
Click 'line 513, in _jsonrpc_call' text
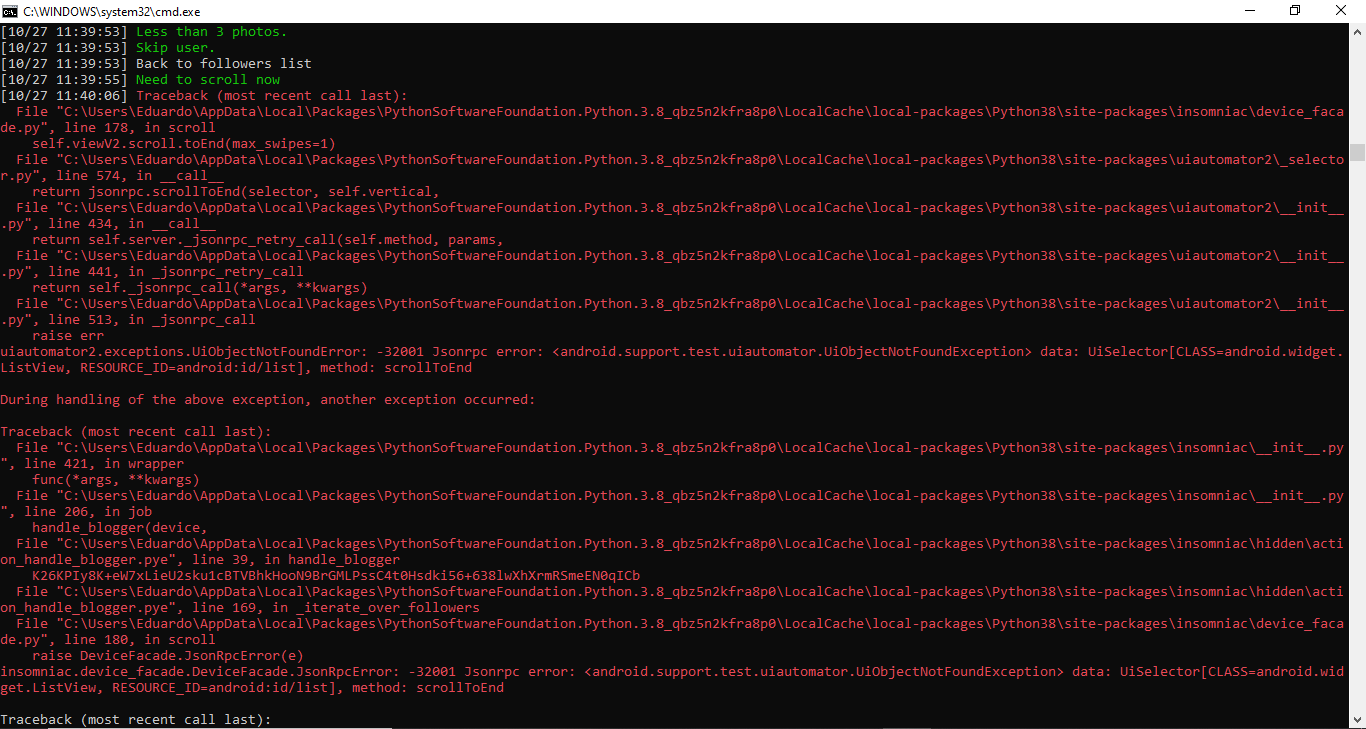pos(152,320)
